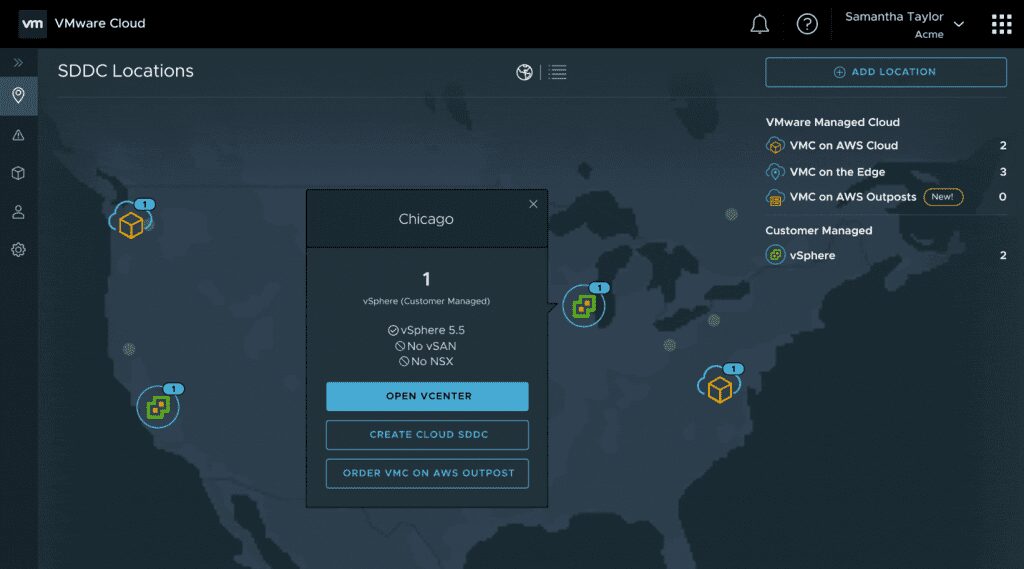
Task: Select the location pin sidebar icon
Action: 18,96
